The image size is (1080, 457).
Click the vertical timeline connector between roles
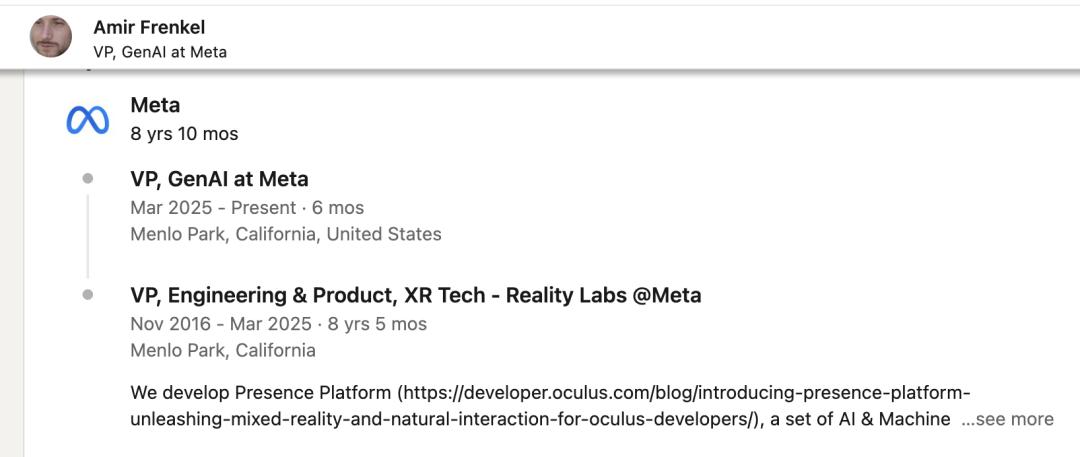point(88,236)
